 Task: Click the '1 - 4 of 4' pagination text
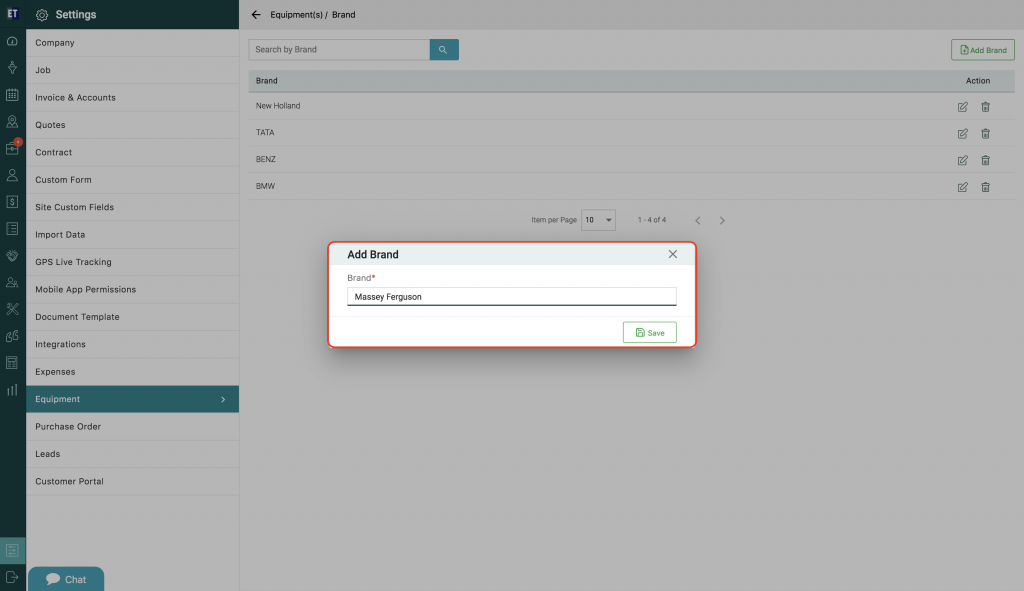pos(652,220)
